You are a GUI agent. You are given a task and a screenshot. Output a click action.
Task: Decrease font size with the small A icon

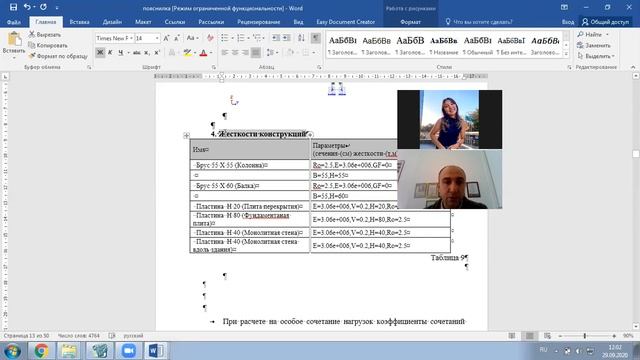point(176,38)
